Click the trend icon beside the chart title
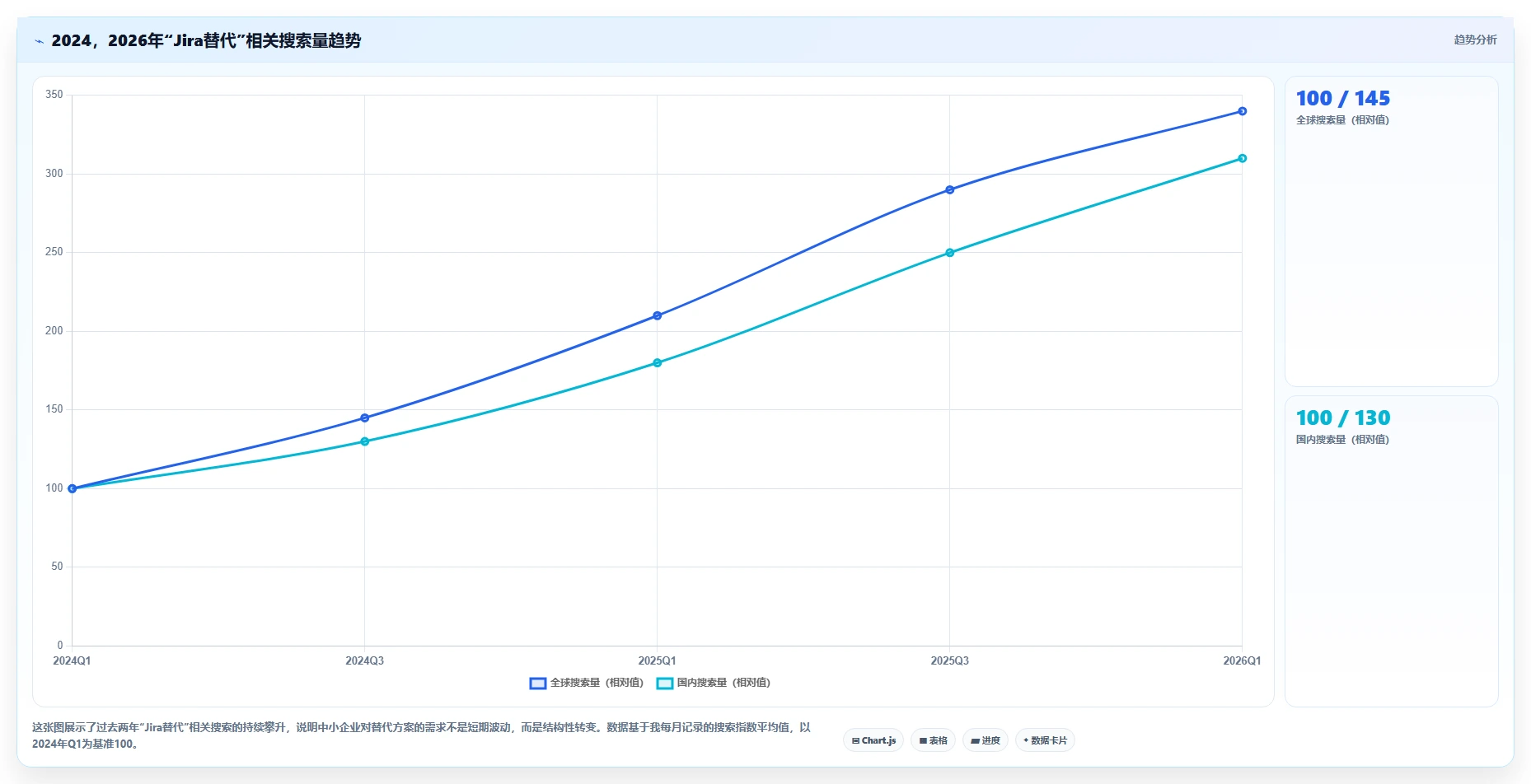Viewport: 1531px width, 784px height. pos(39,41)
